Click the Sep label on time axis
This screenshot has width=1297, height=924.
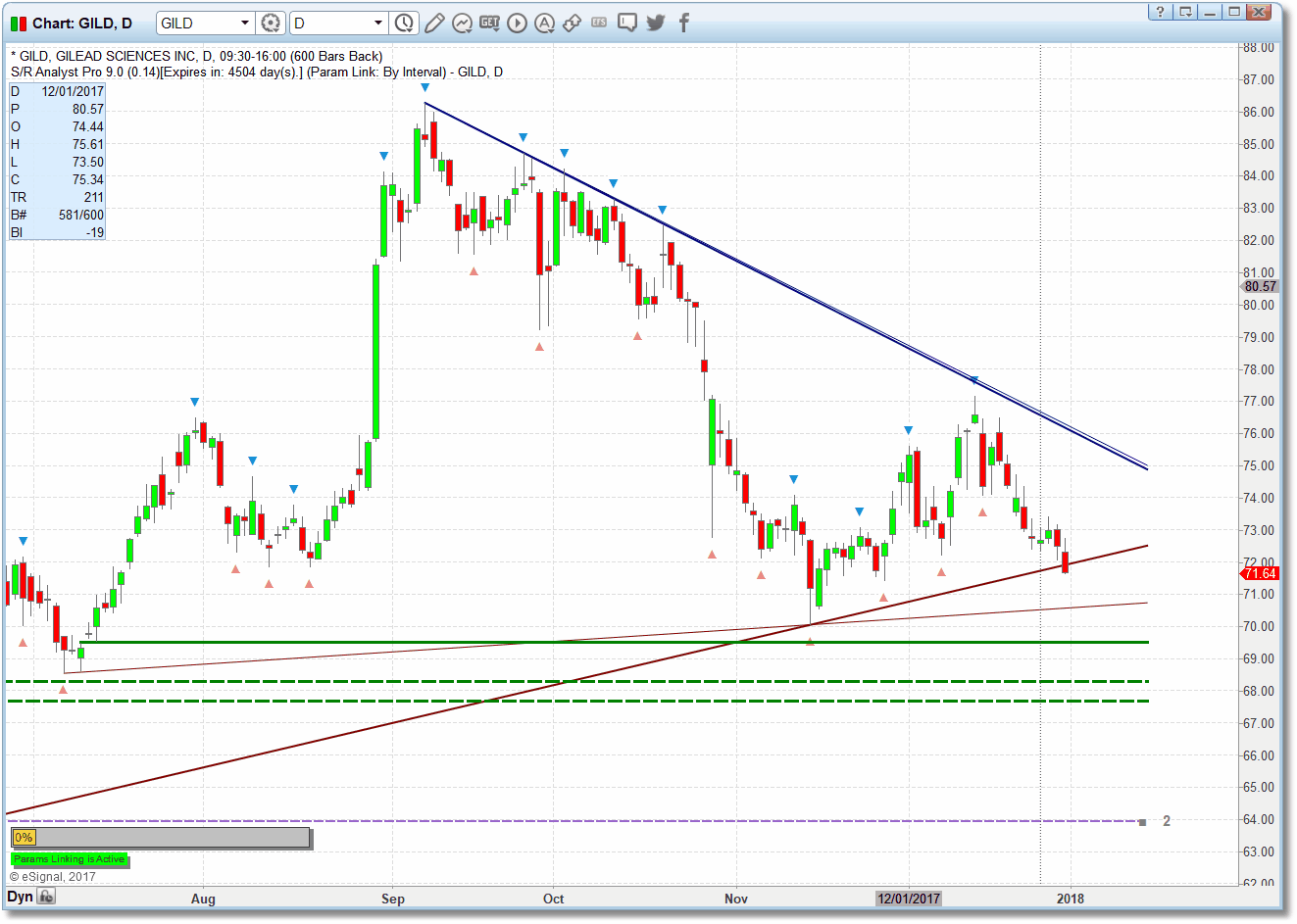point(393,899)
